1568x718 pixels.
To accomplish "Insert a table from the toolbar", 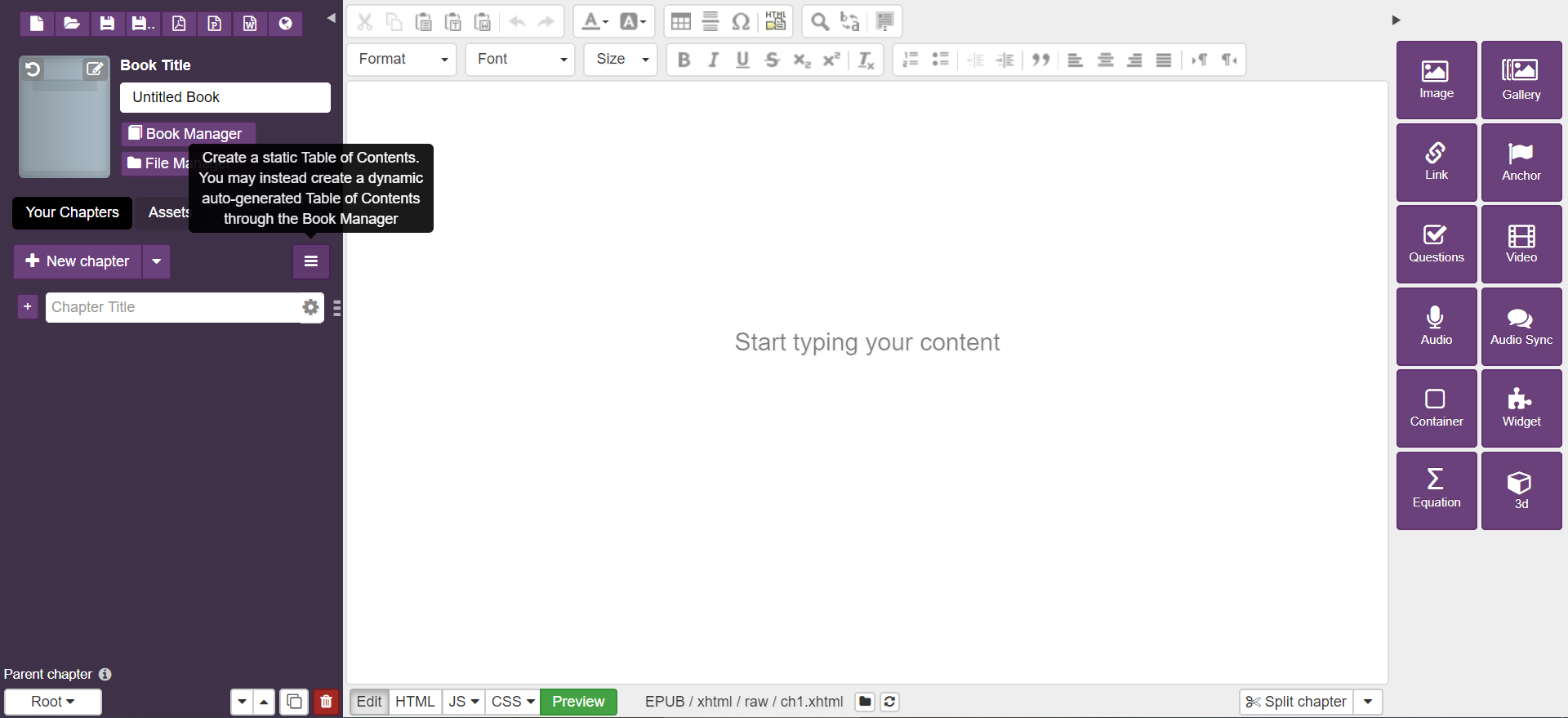I will point(680,22).
